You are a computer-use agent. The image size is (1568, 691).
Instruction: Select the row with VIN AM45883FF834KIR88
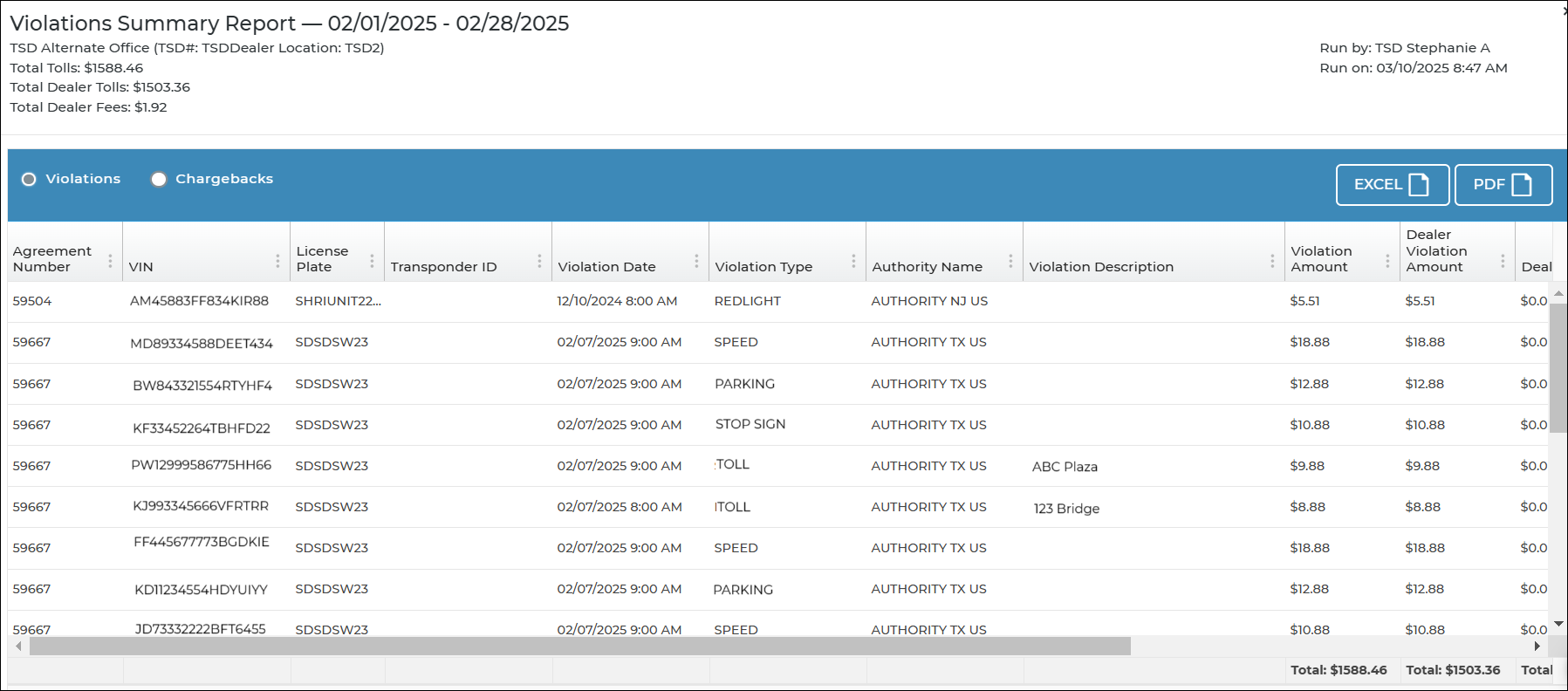tap(199, 301)
